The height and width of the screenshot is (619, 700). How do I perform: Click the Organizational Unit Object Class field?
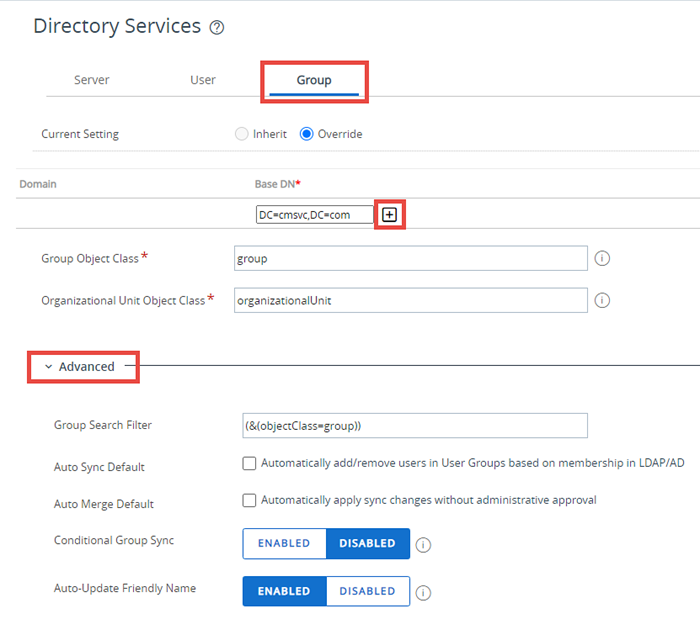pyautogui.click(x=411, y=300)
